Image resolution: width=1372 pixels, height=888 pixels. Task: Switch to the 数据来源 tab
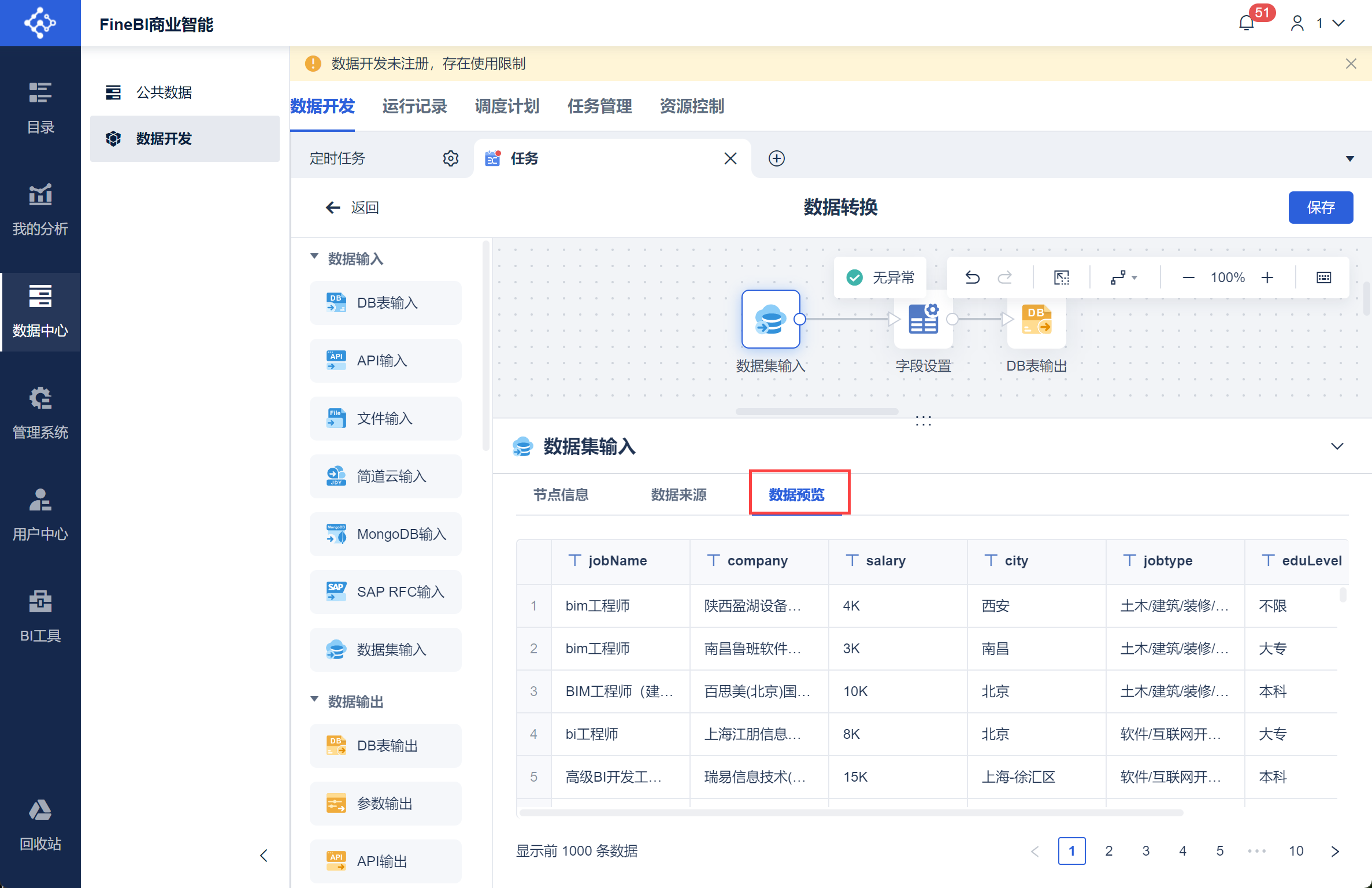pos(678,495)
